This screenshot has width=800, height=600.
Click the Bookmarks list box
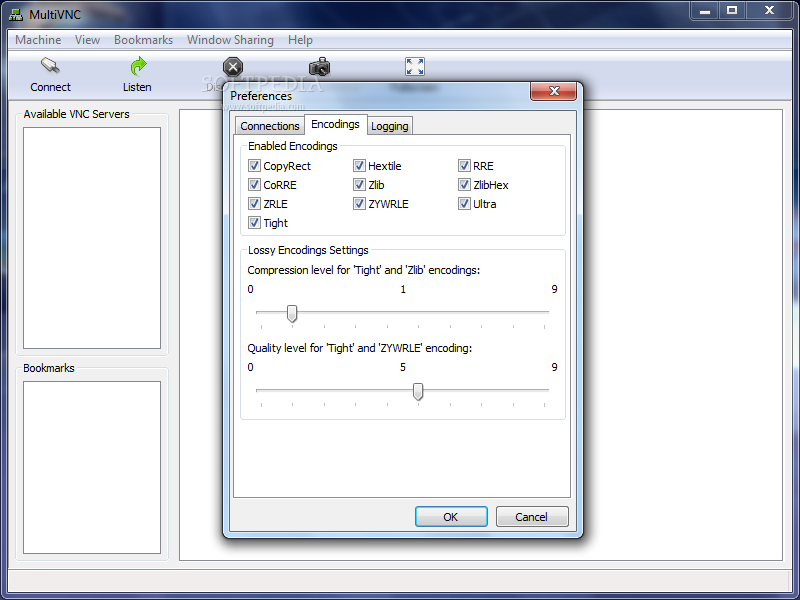coord(92,467)
